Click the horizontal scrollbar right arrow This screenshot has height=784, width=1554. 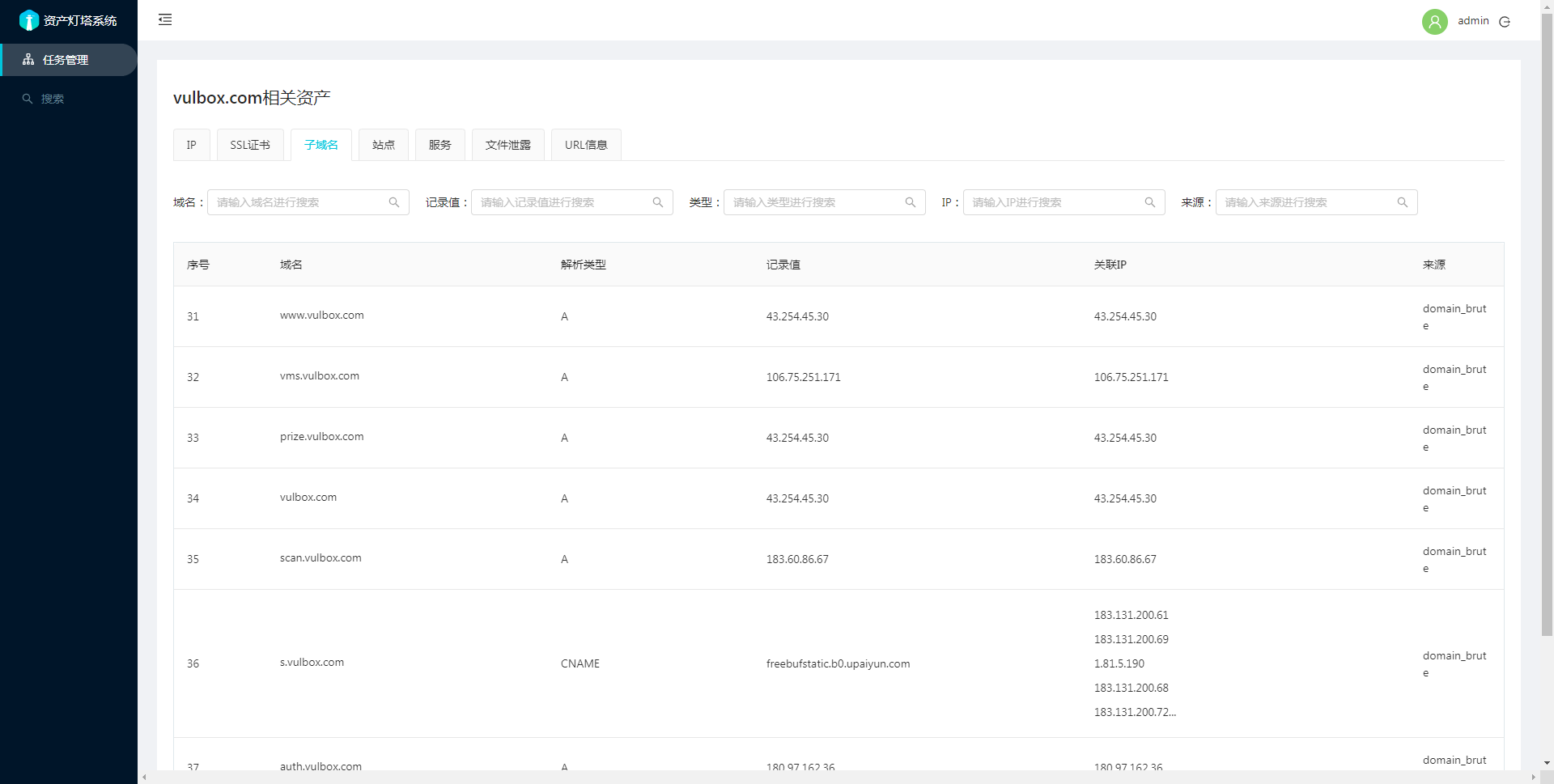pyautogui.click(x=1533, y=778)
